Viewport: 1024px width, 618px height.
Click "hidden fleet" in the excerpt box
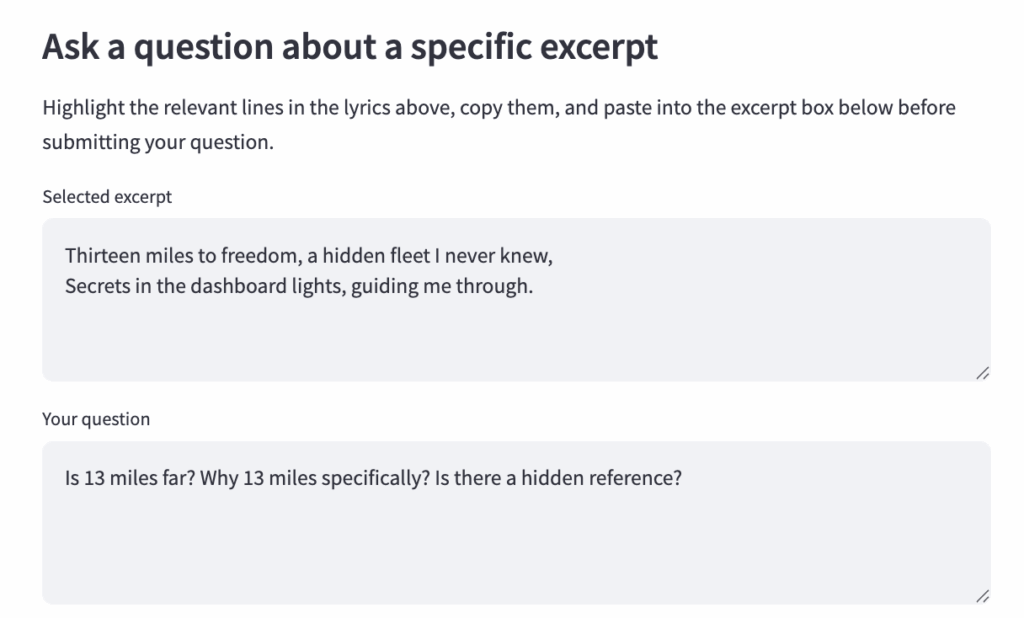tap(387, 256)
